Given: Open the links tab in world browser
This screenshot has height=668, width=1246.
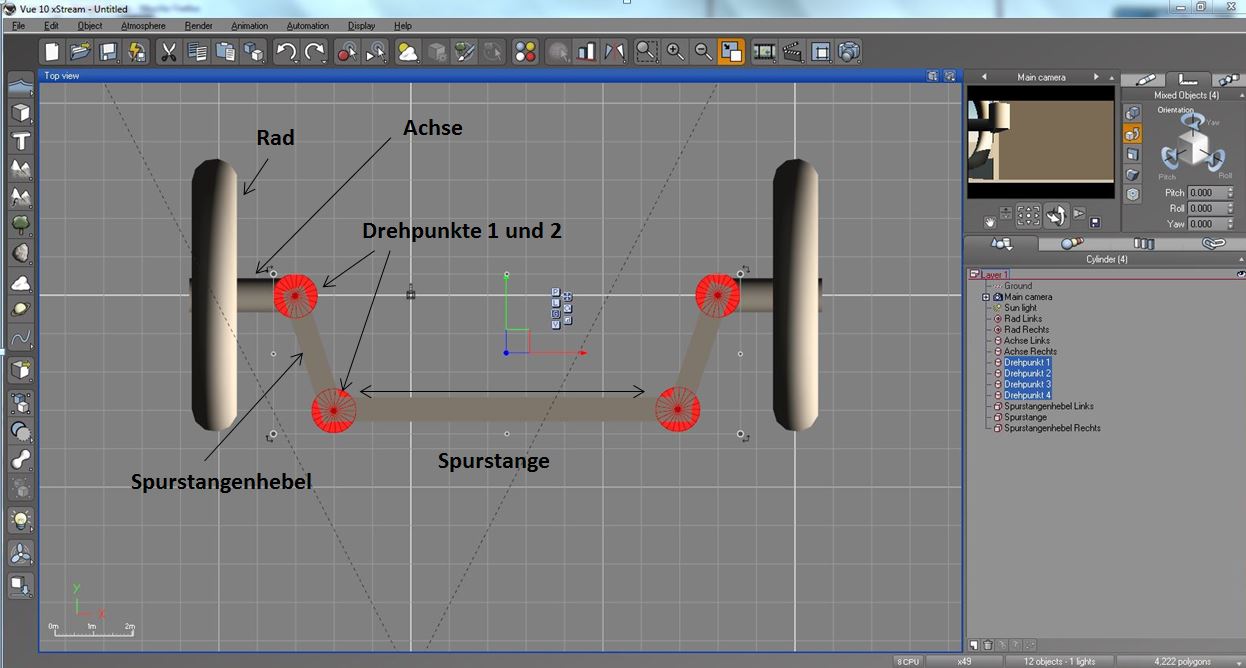Looking at the screenshot, I should [1212, 243].
